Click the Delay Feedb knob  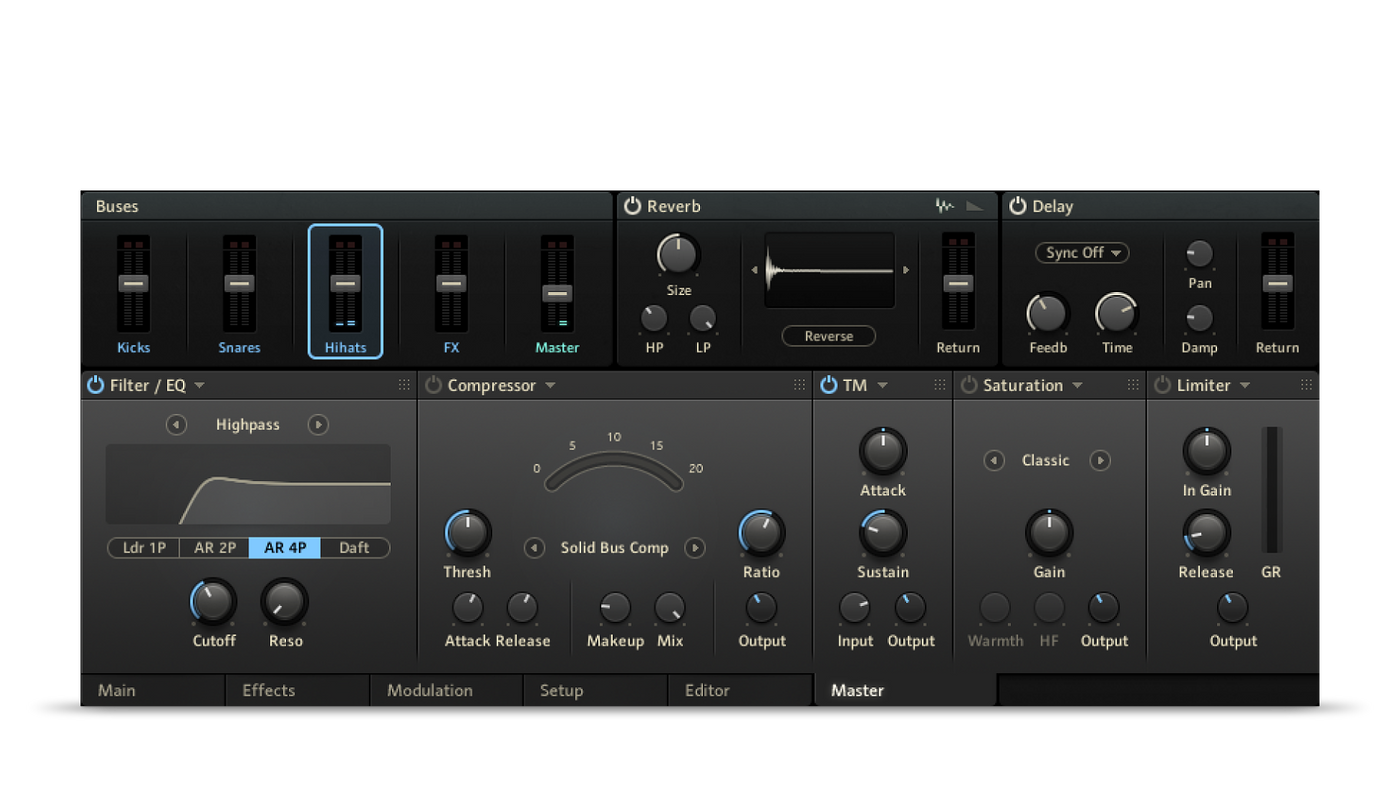[1047, 314]
